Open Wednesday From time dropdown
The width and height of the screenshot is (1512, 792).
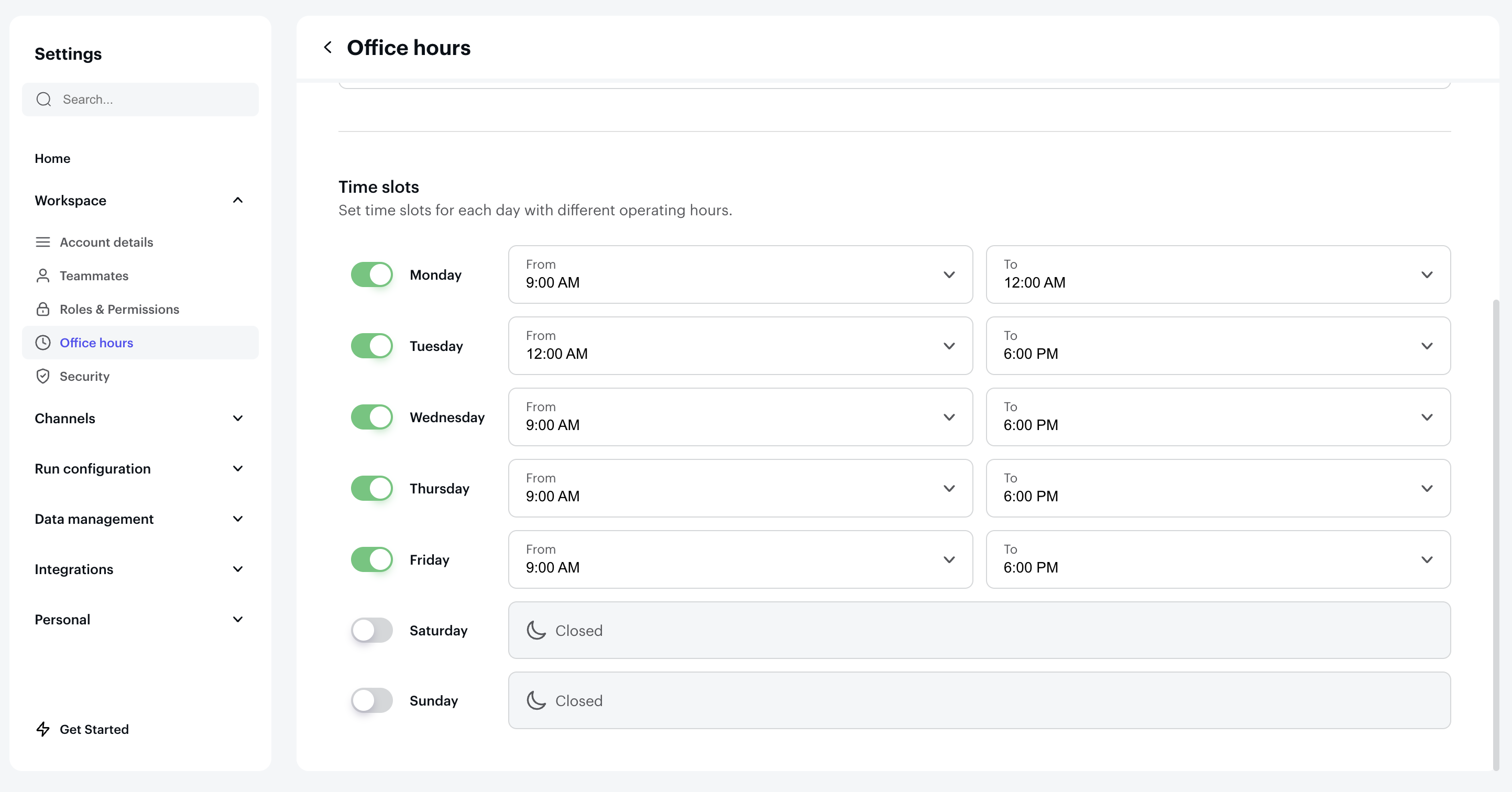pyautogui.click(x=740, y=417)
